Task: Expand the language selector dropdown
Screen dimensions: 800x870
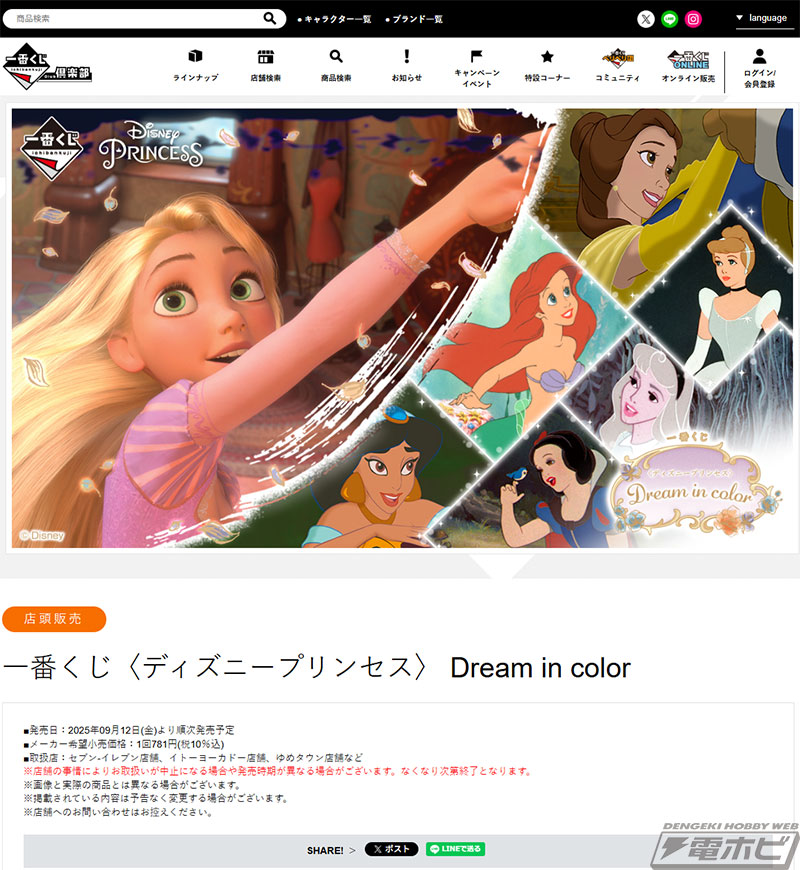Action: (765, 17)
